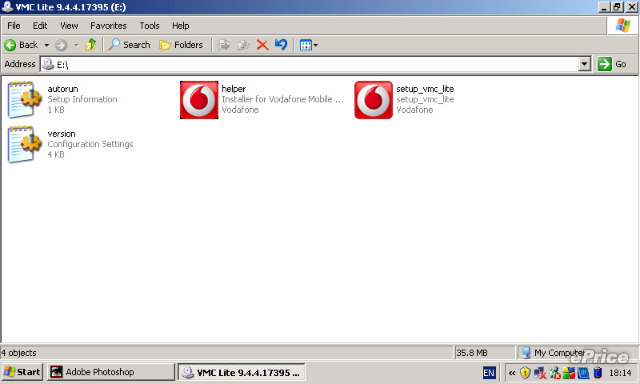Click the VMC Lite taskbar button
Image resolution: width=640 pixels, height=384 pixels.
point(241,372)
